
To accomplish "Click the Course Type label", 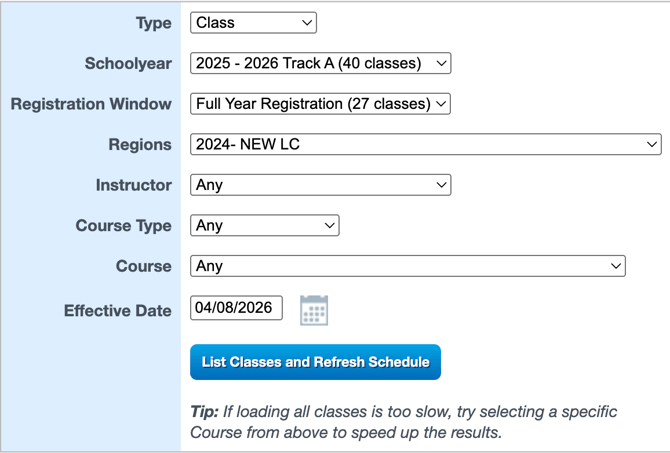I will [124, 226].
